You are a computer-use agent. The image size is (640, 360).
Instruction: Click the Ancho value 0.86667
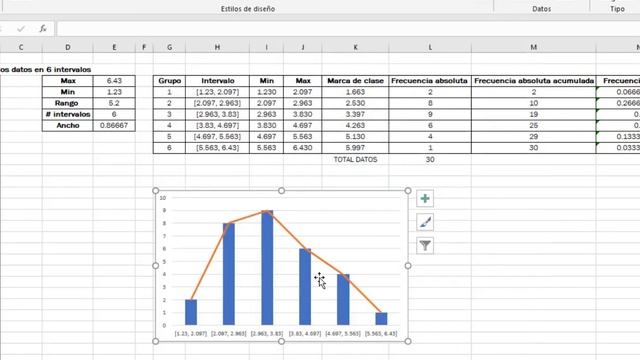point(114,125)
